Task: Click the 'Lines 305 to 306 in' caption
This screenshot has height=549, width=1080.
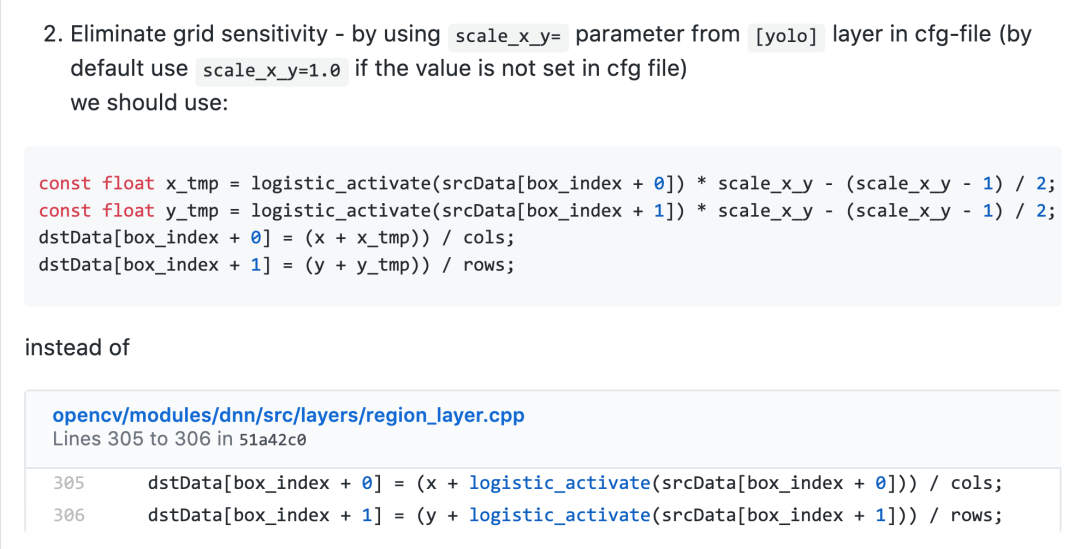Action: coord(143,439)
